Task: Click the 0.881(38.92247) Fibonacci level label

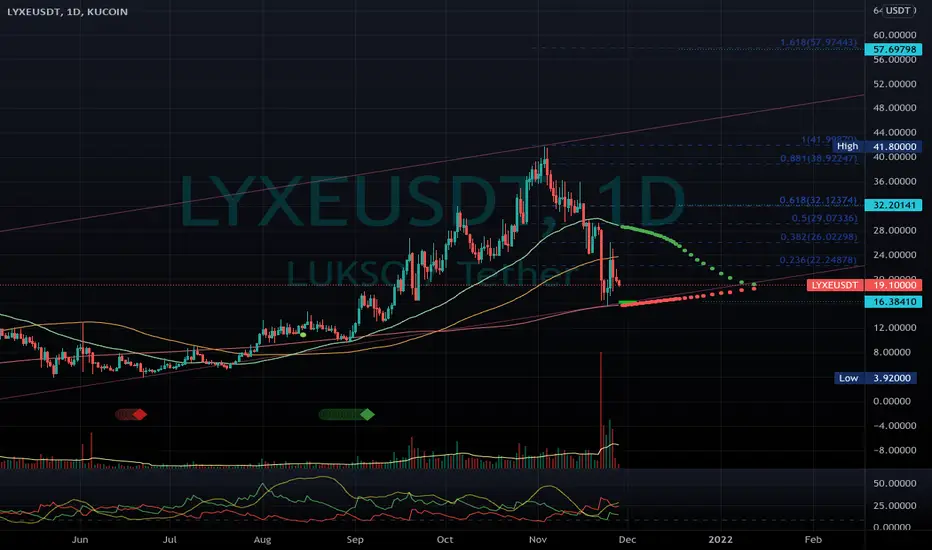Action: click(x=819, y=159)
